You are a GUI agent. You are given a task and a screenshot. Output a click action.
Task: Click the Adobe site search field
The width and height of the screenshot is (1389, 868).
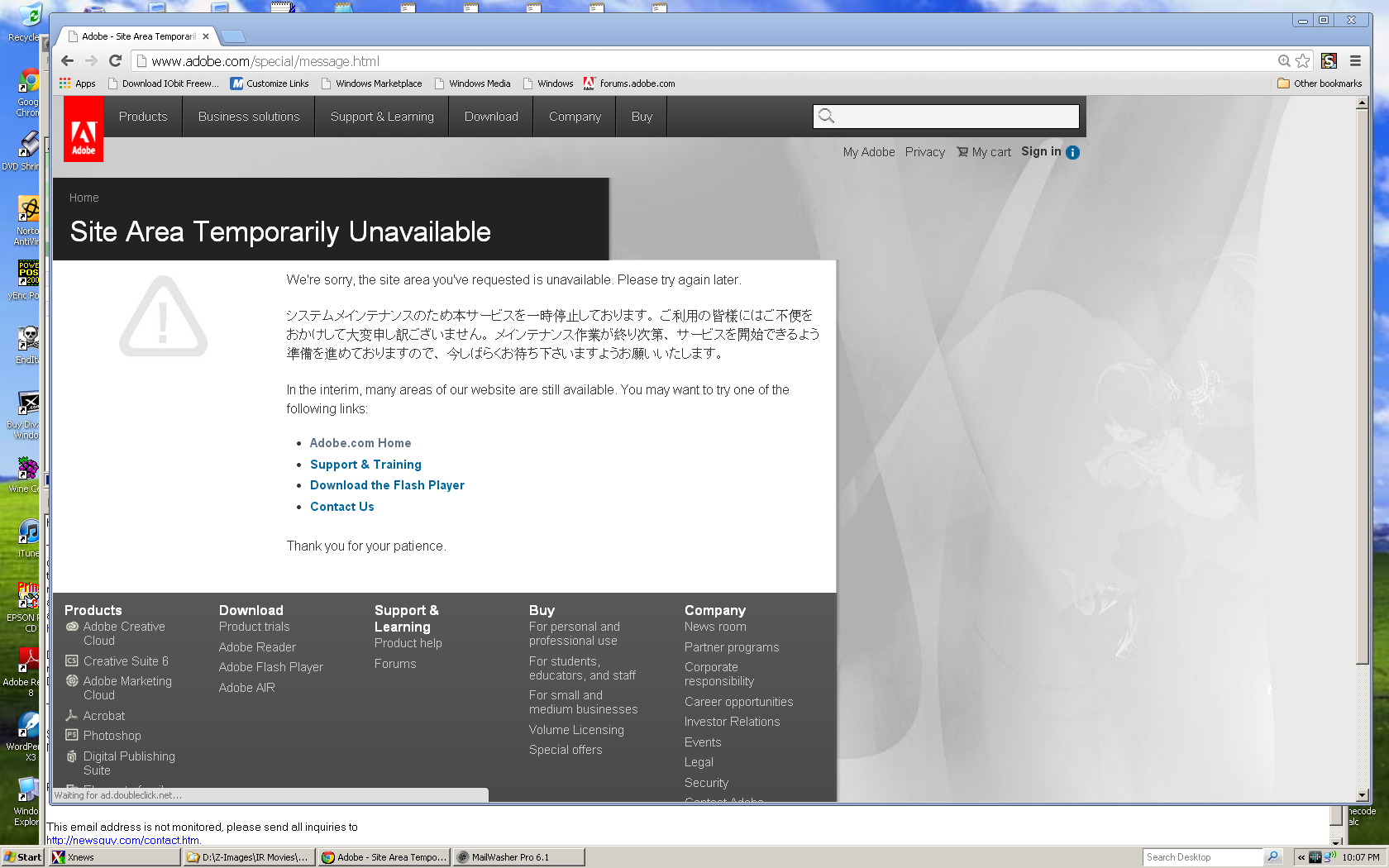pyautogui.click(x=946, y=117)
